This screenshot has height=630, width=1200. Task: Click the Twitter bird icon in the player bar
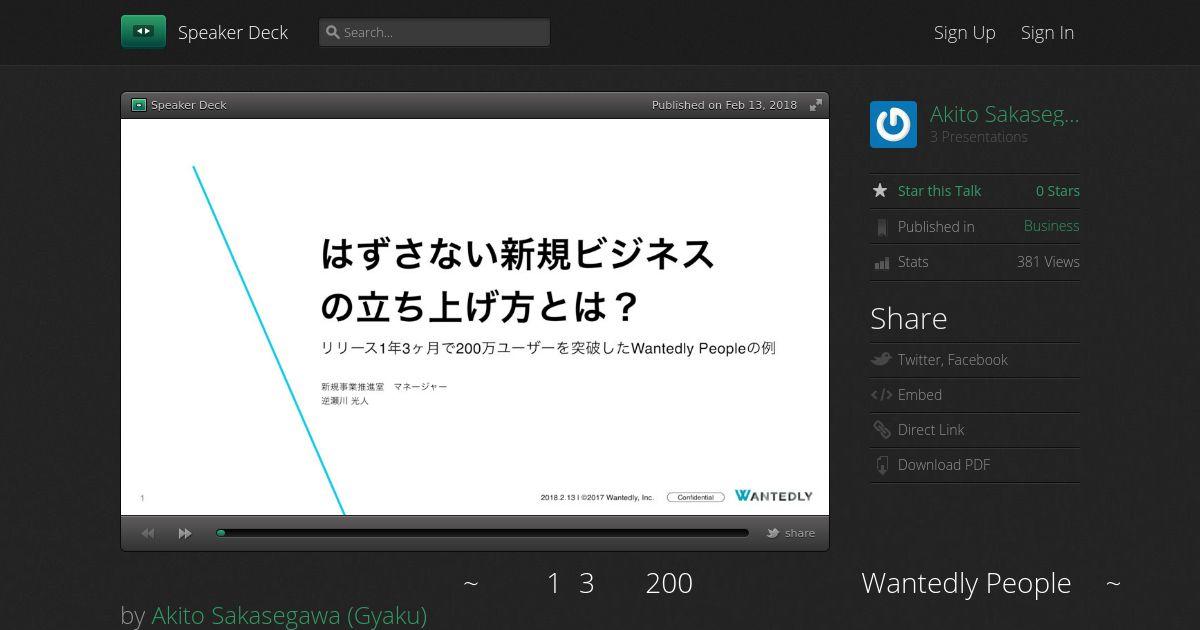click(x=773, y=533)
